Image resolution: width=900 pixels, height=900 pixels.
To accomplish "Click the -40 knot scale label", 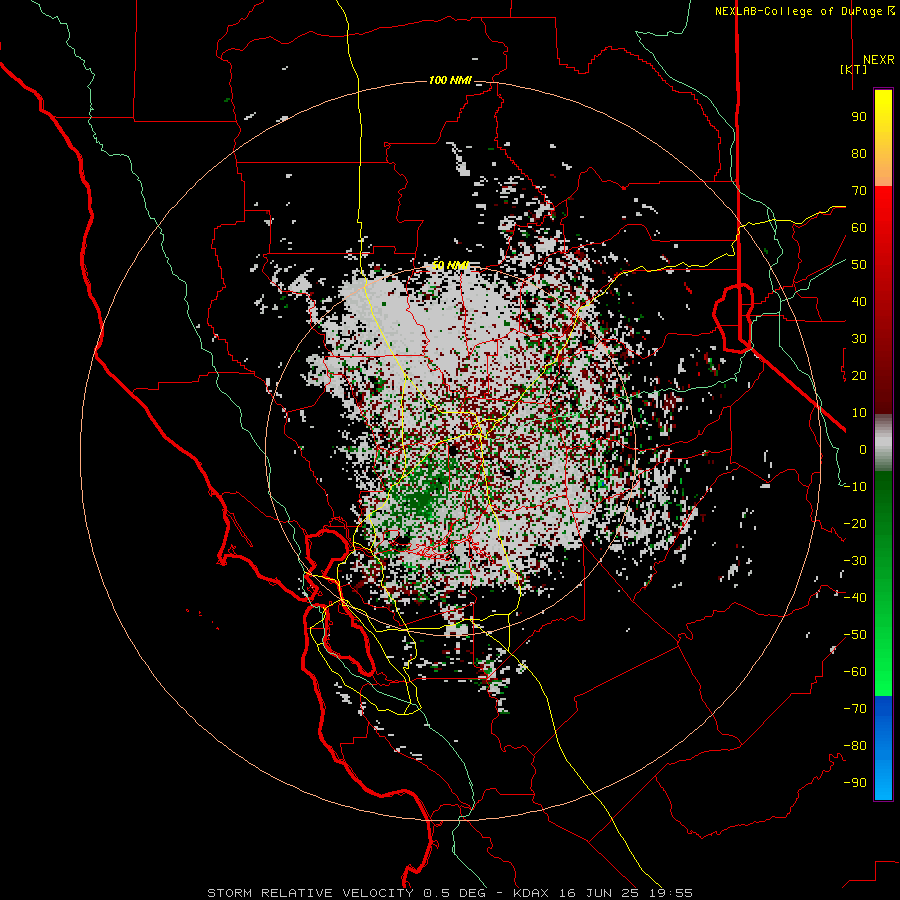I will [x=855, y=598].
